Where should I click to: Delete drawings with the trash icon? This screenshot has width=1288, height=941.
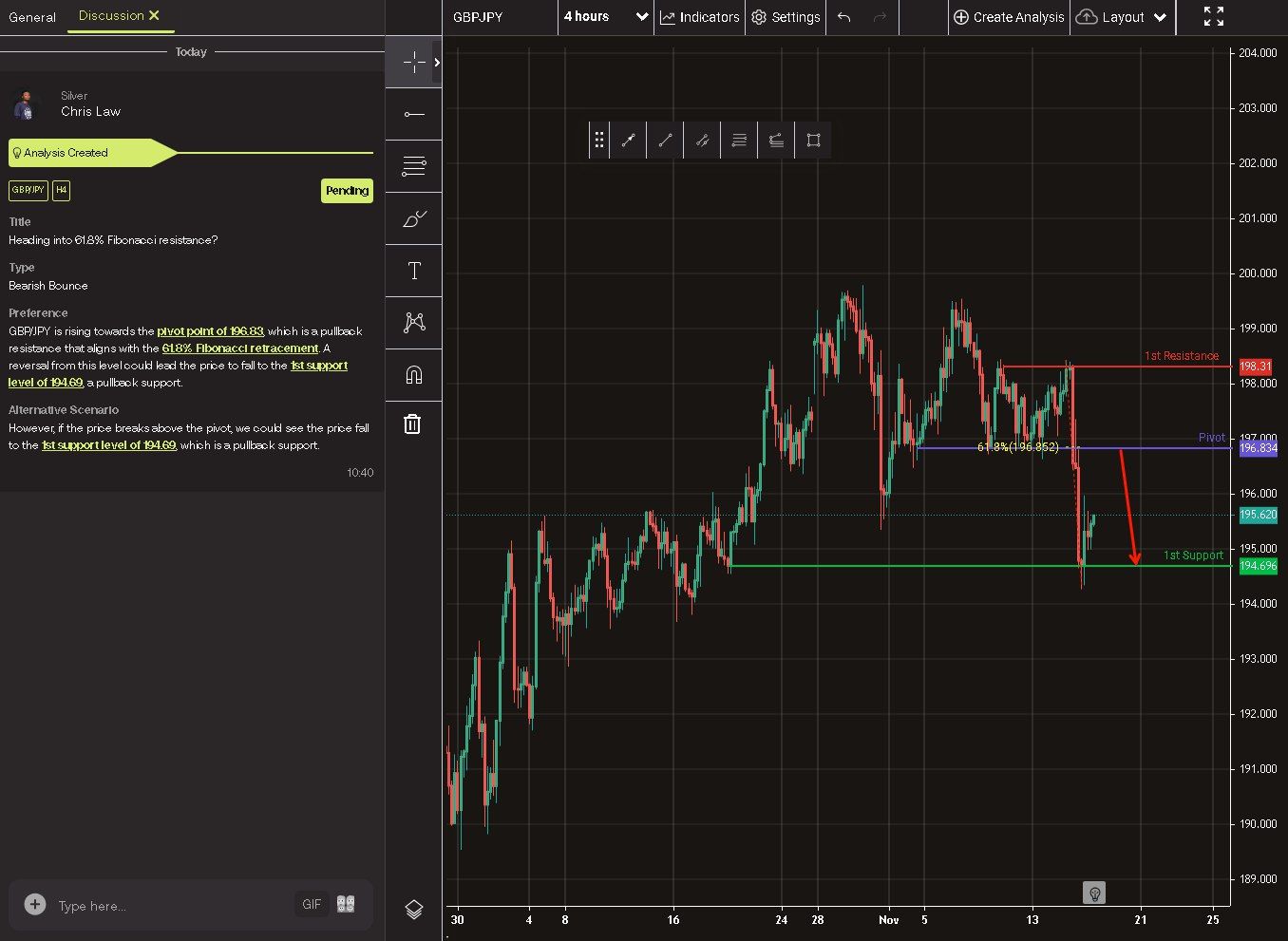pos(412,424)
